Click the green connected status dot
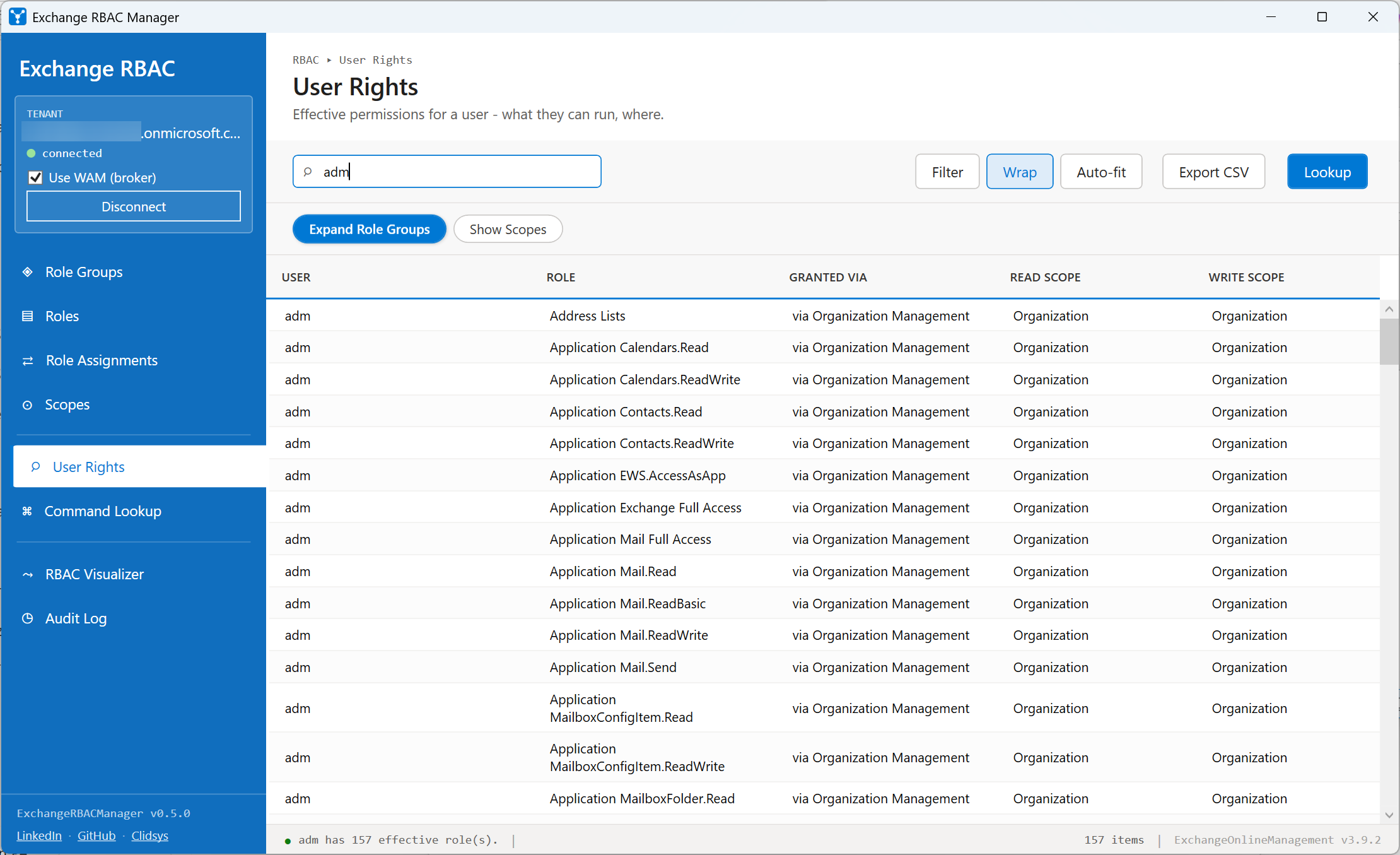 coord(31,153)
